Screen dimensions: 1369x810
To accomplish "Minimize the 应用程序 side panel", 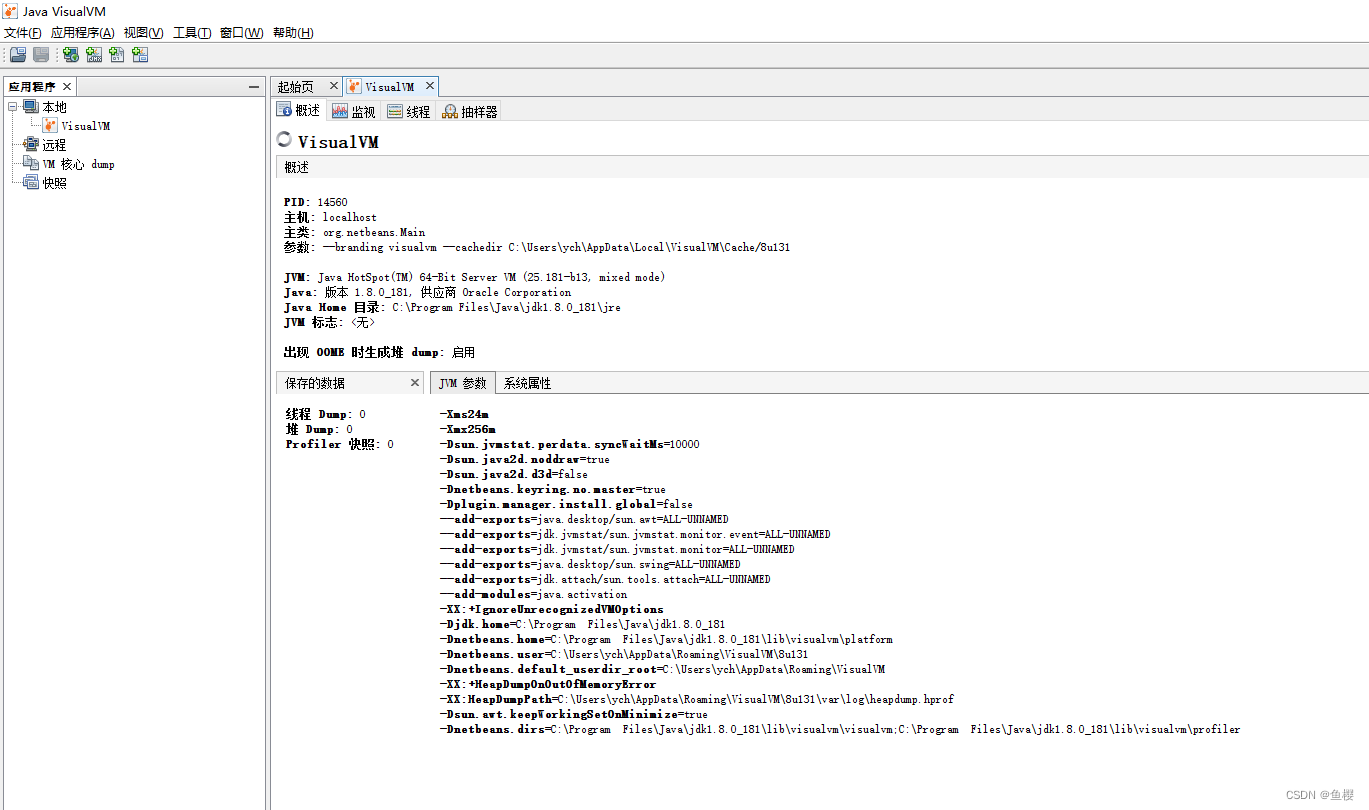I will [254, 87].
